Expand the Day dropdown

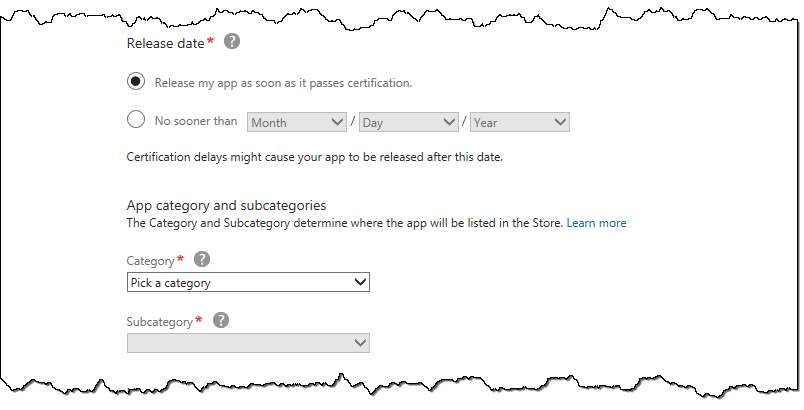point(408,122)
